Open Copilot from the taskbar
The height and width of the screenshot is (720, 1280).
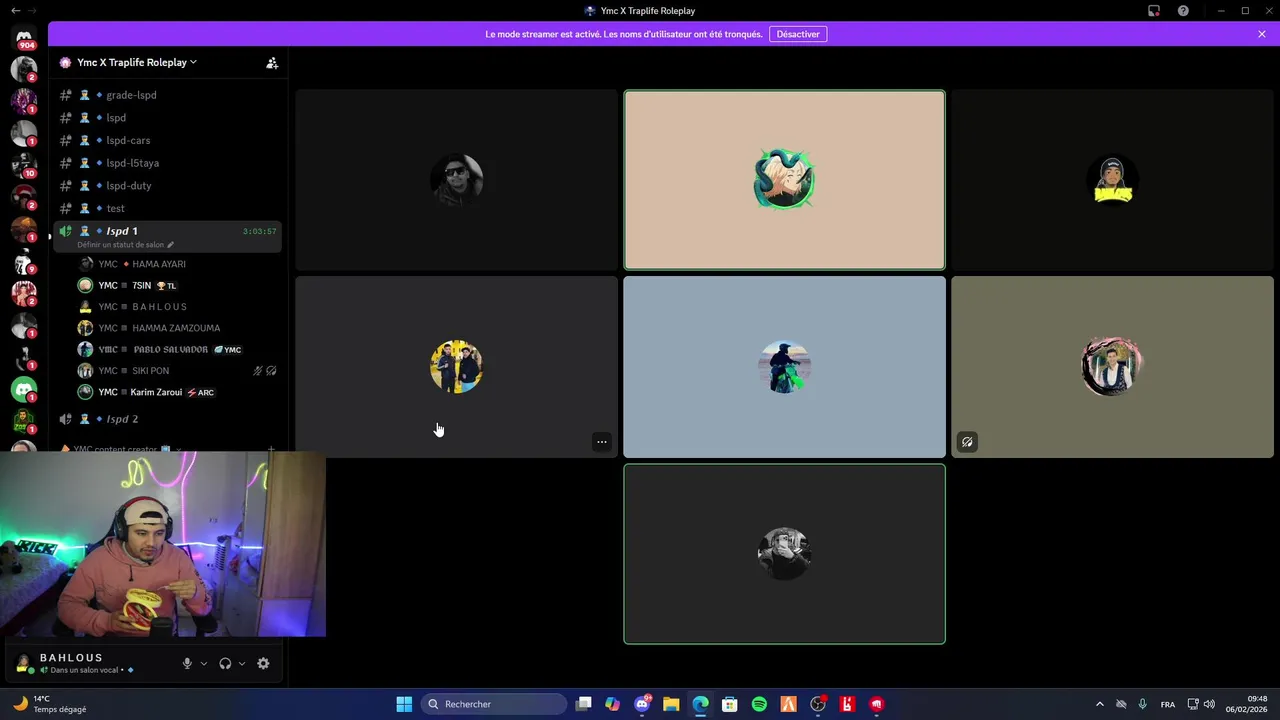pyautogui.click(x=613, y=704)
